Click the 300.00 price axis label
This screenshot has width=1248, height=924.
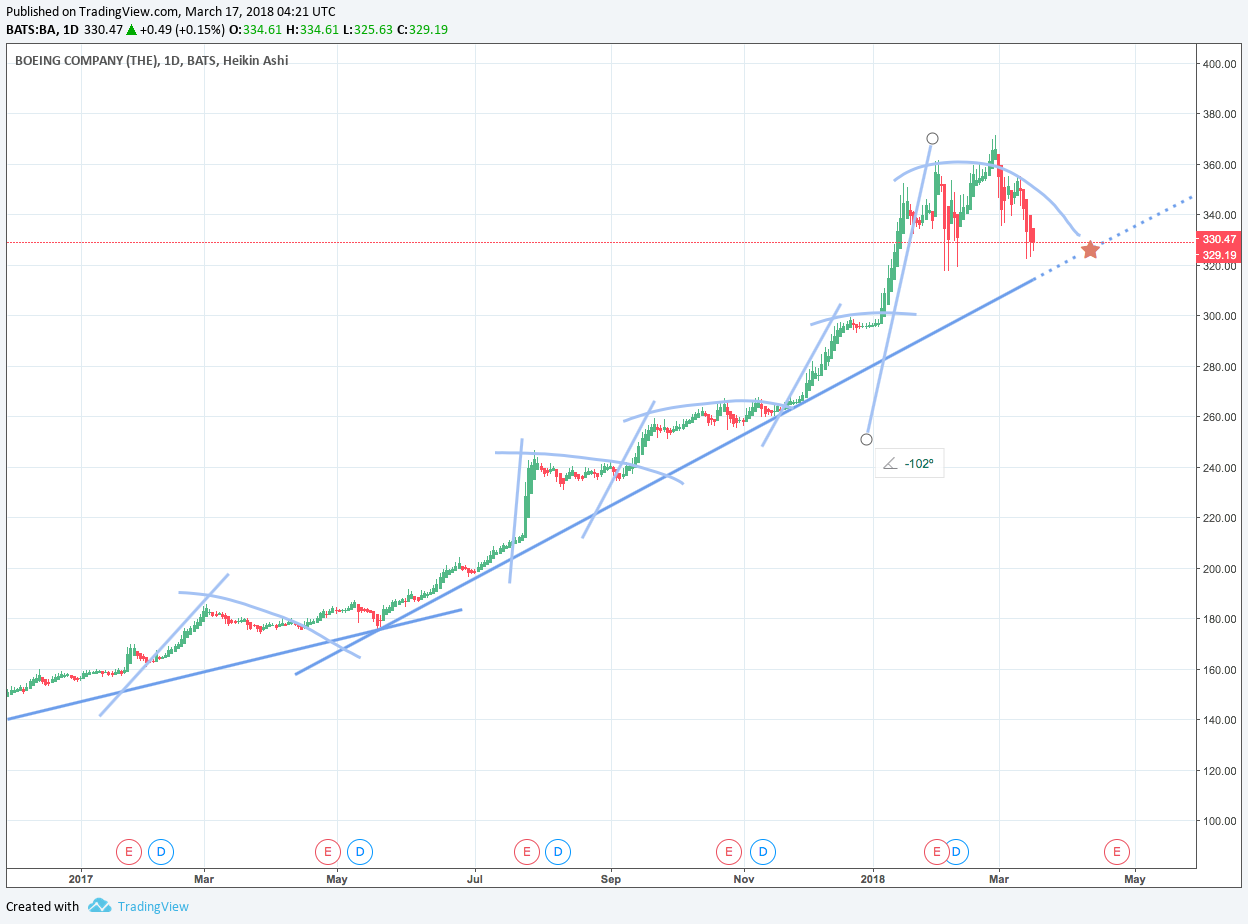point(1219,316)
